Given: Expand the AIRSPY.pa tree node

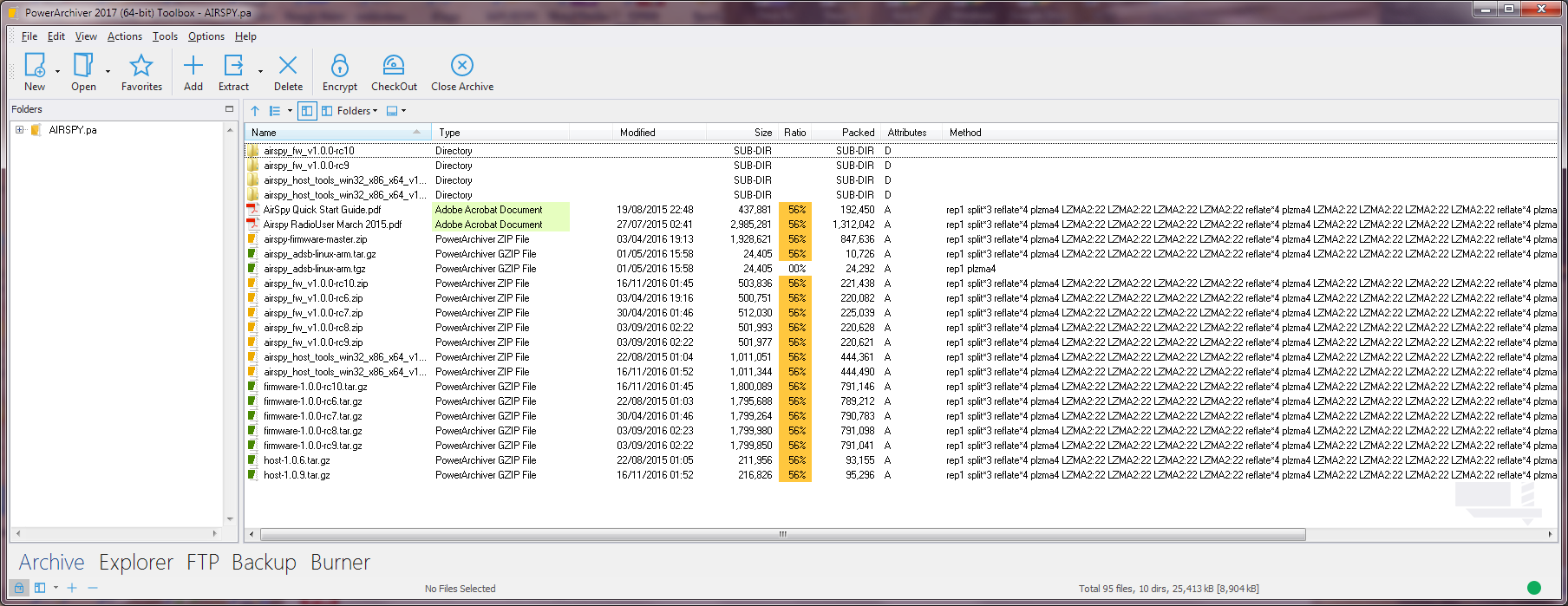Looking at the screenshot, I should (x=19, y=130).
